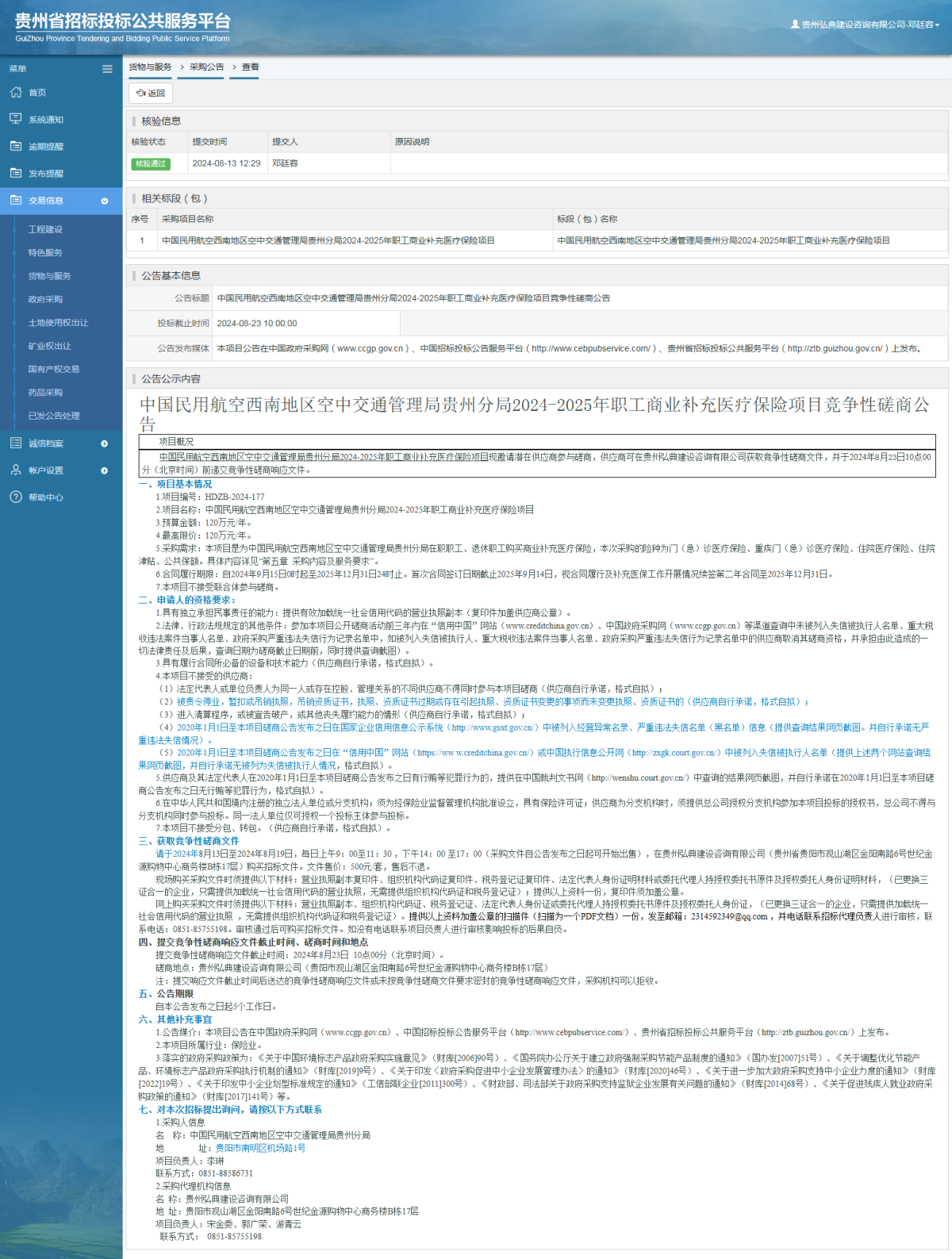952x1259 pixels.
Task: Open 药品采购 submenu item
Action: (x=45, y=393)
